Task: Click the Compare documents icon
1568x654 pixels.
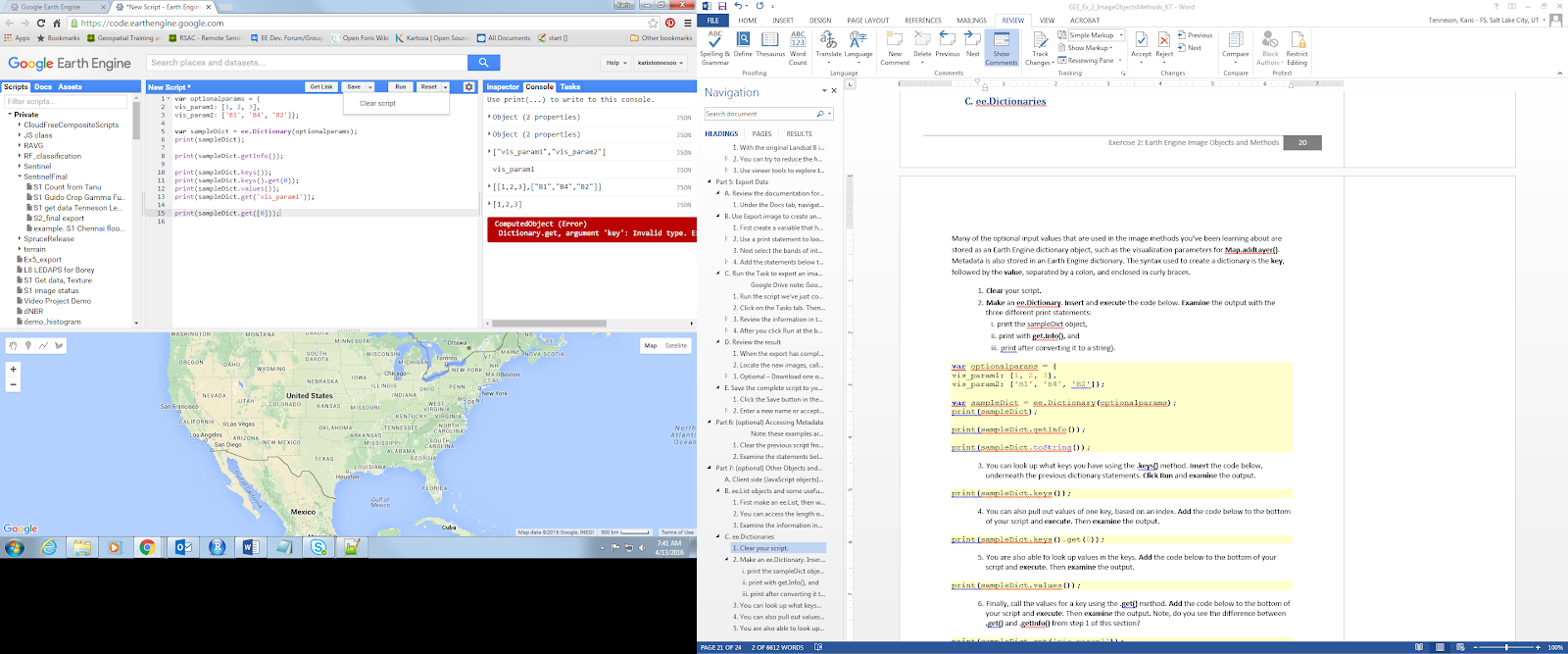Action: (x=1236, y=46)
